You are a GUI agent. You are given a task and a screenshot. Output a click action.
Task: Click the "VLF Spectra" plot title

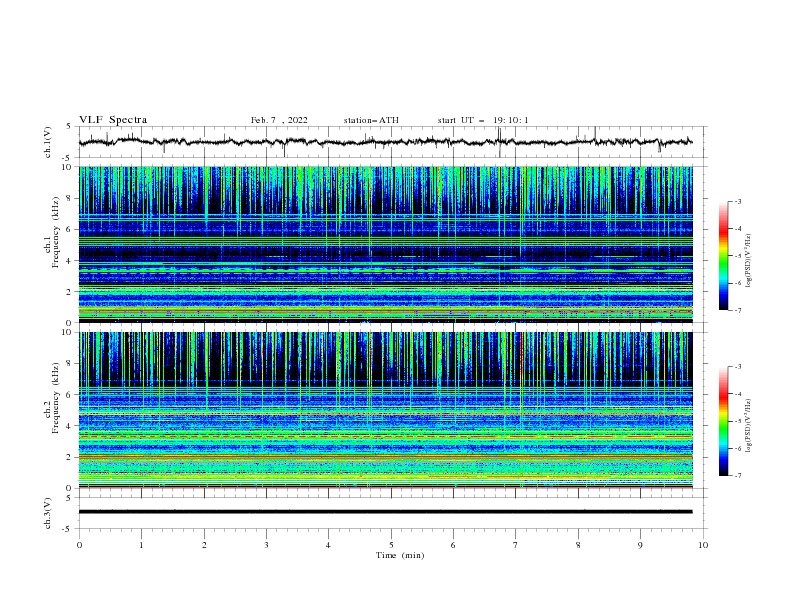coord(113,120)
